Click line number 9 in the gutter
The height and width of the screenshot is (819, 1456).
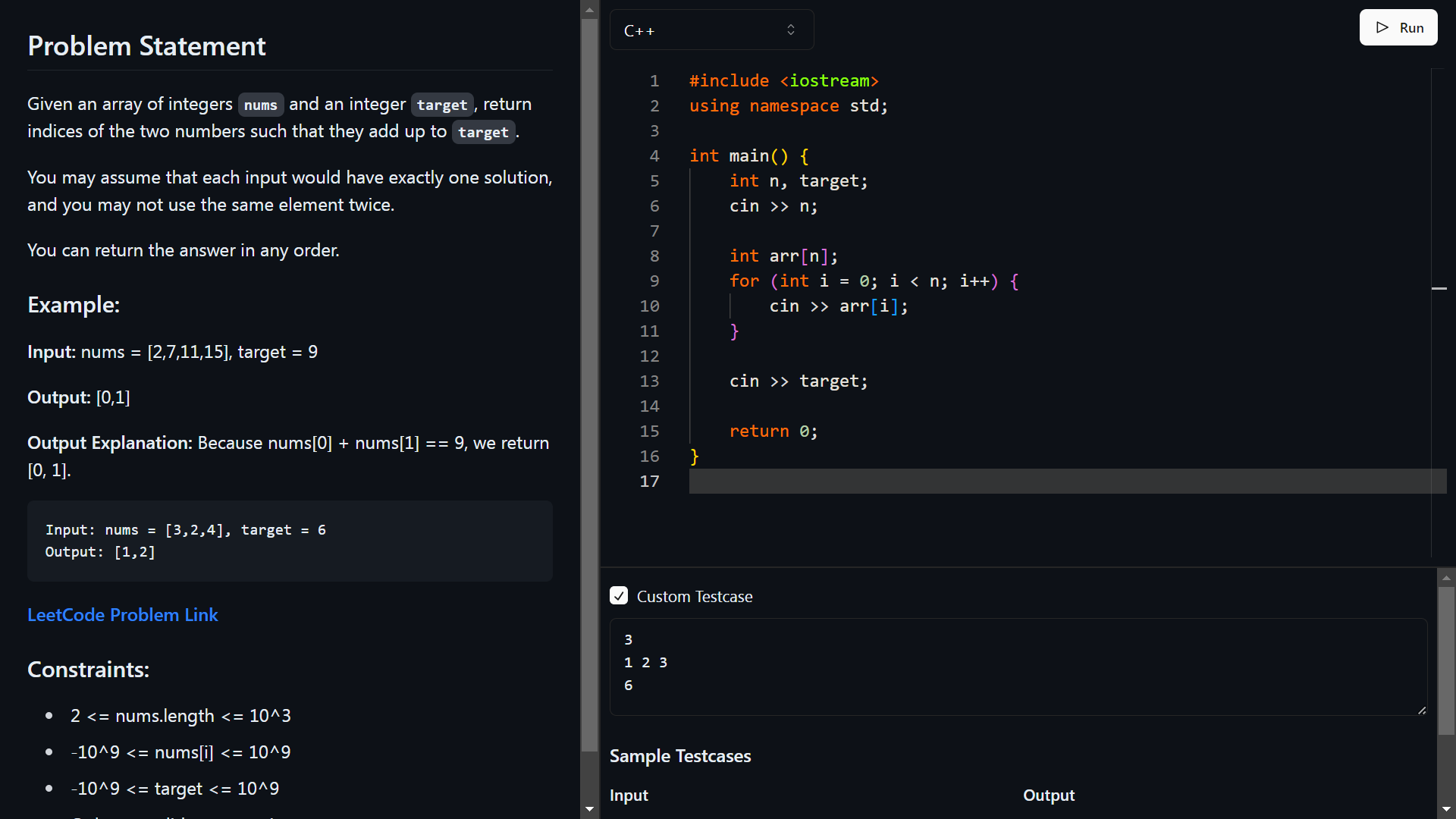[654, 281]
